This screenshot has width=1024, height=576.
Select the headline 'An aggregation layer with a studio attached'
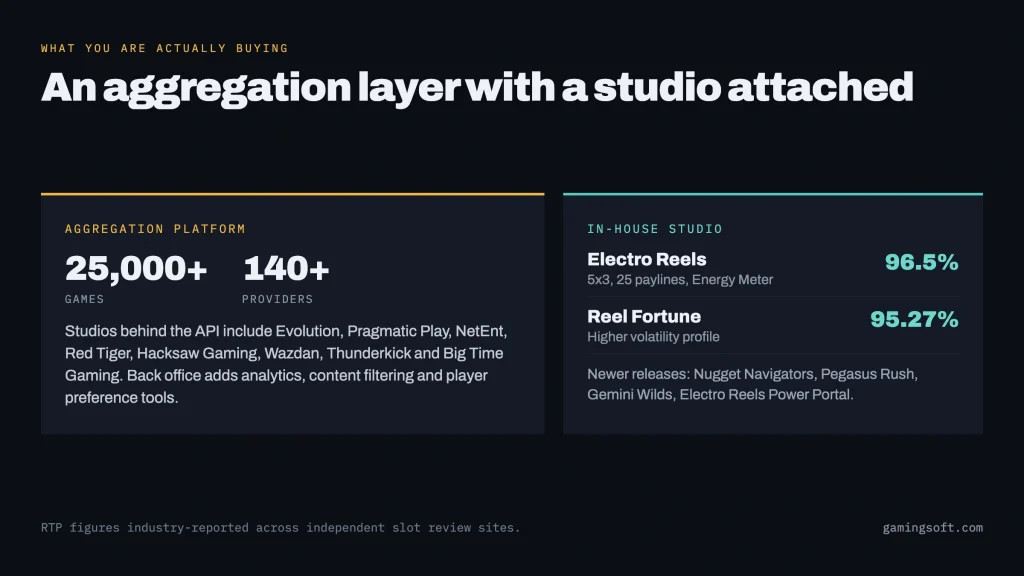pyautogui.click(x=477, y=88)
